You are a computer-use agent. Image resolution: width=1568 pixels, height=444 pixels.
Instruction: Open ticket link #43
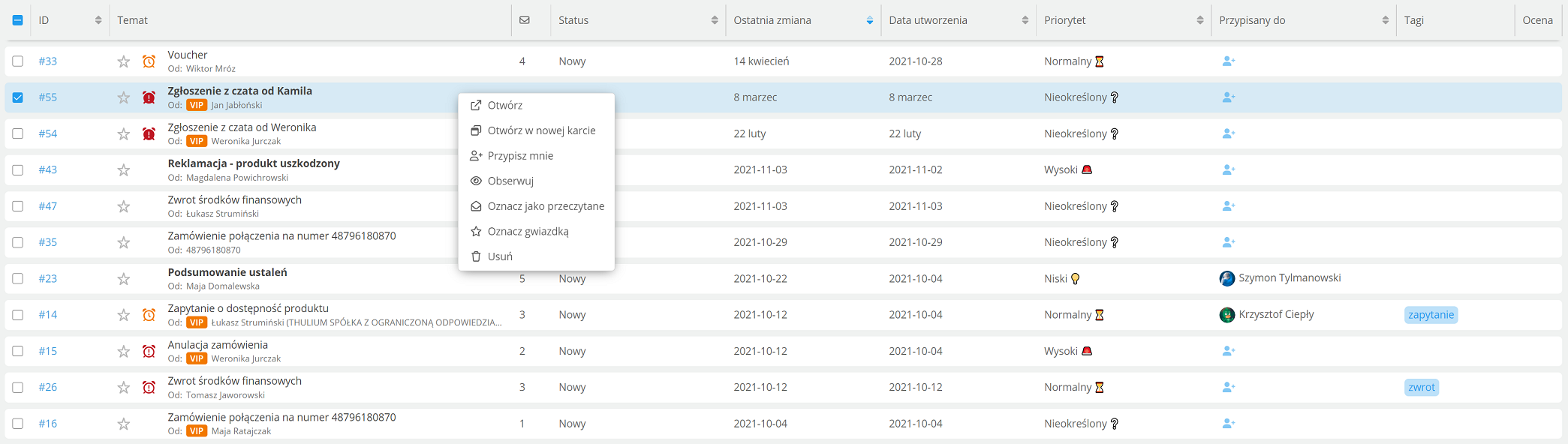click(x=48, y=170)
